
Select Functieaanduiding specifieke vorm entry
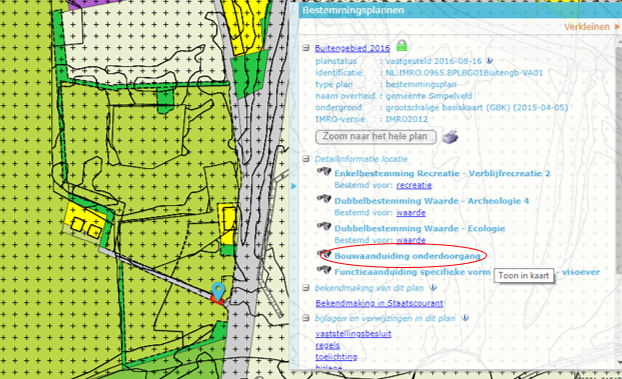413,272
